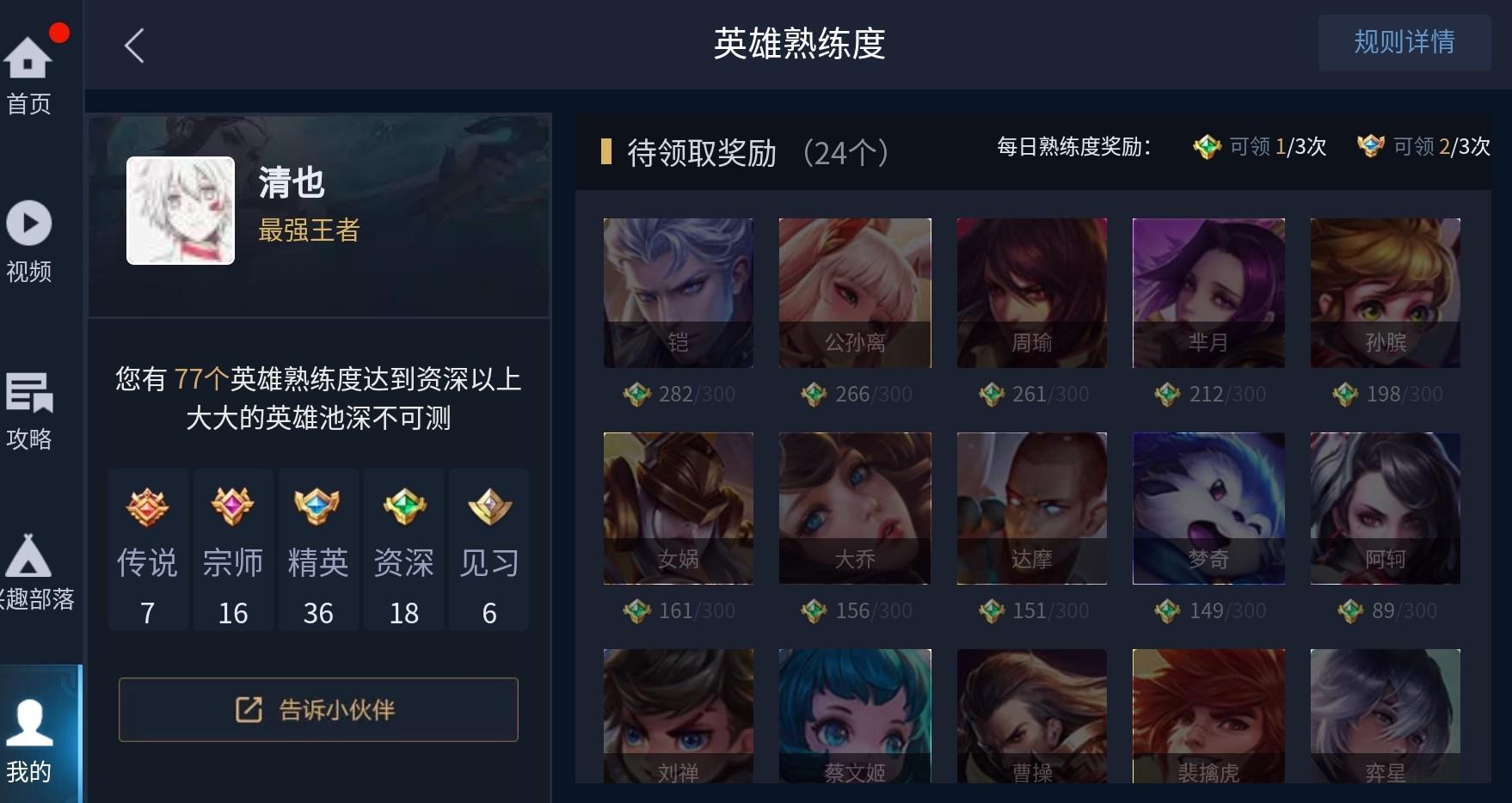The height and width of the screenshot is (803, 1512).
Task: Select the 我的 profile tab icon
Action: click(29, 723)
